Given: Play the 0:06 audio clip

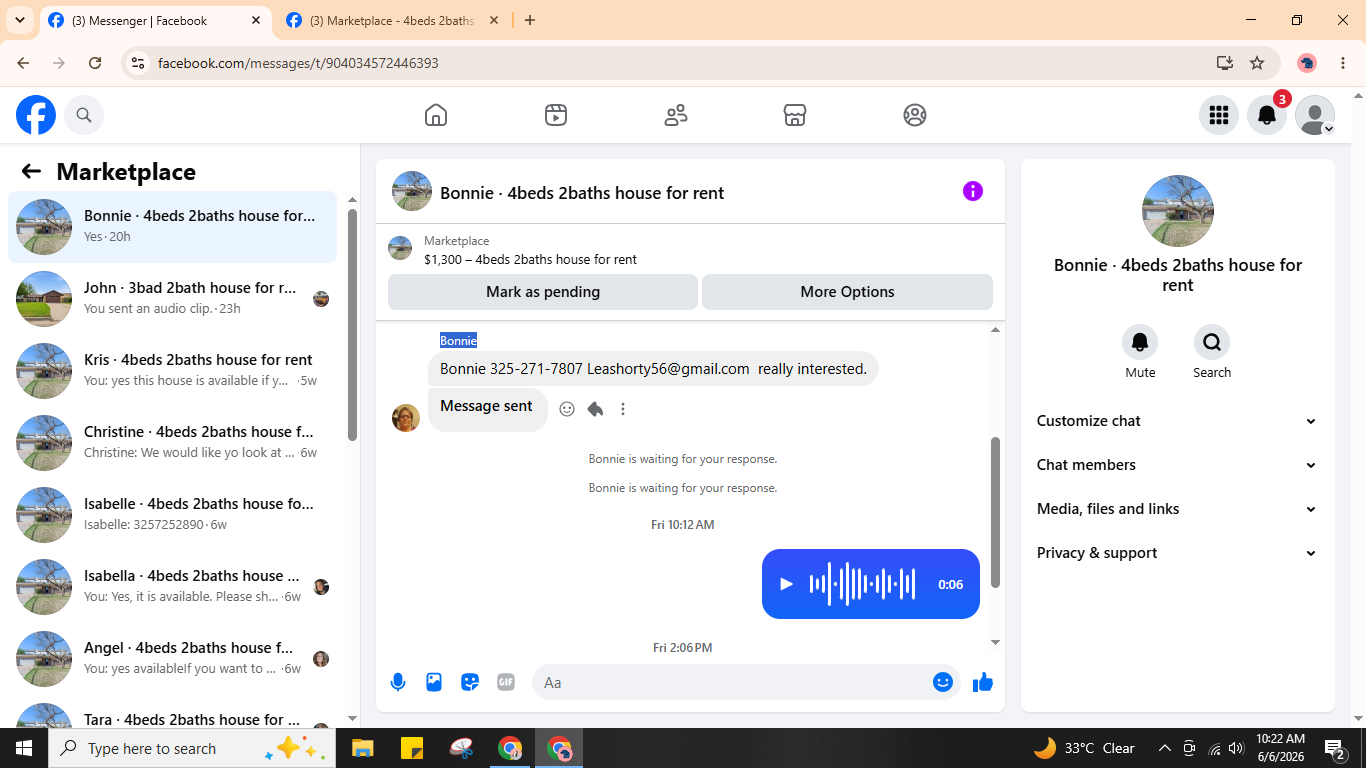Looking at the screenshot, I should (786, 584).
